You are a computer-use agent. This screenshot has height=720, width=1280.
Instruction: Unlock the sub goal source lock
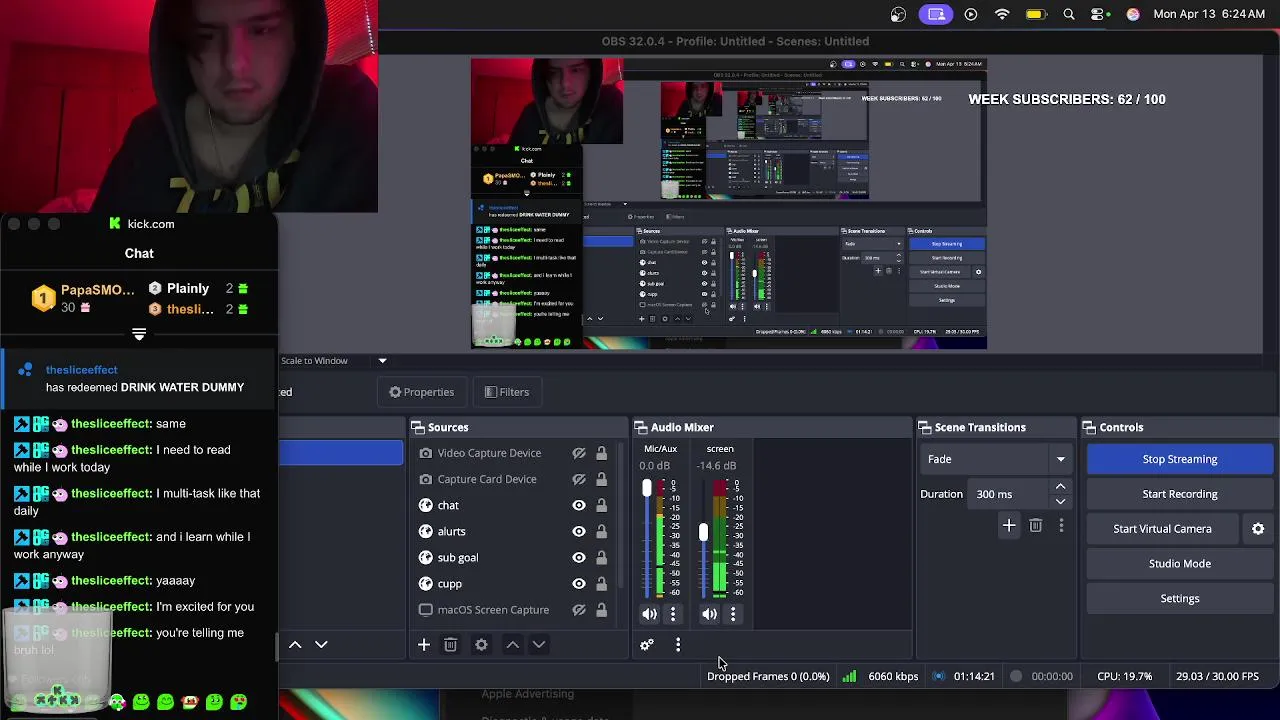click(601, 557)
